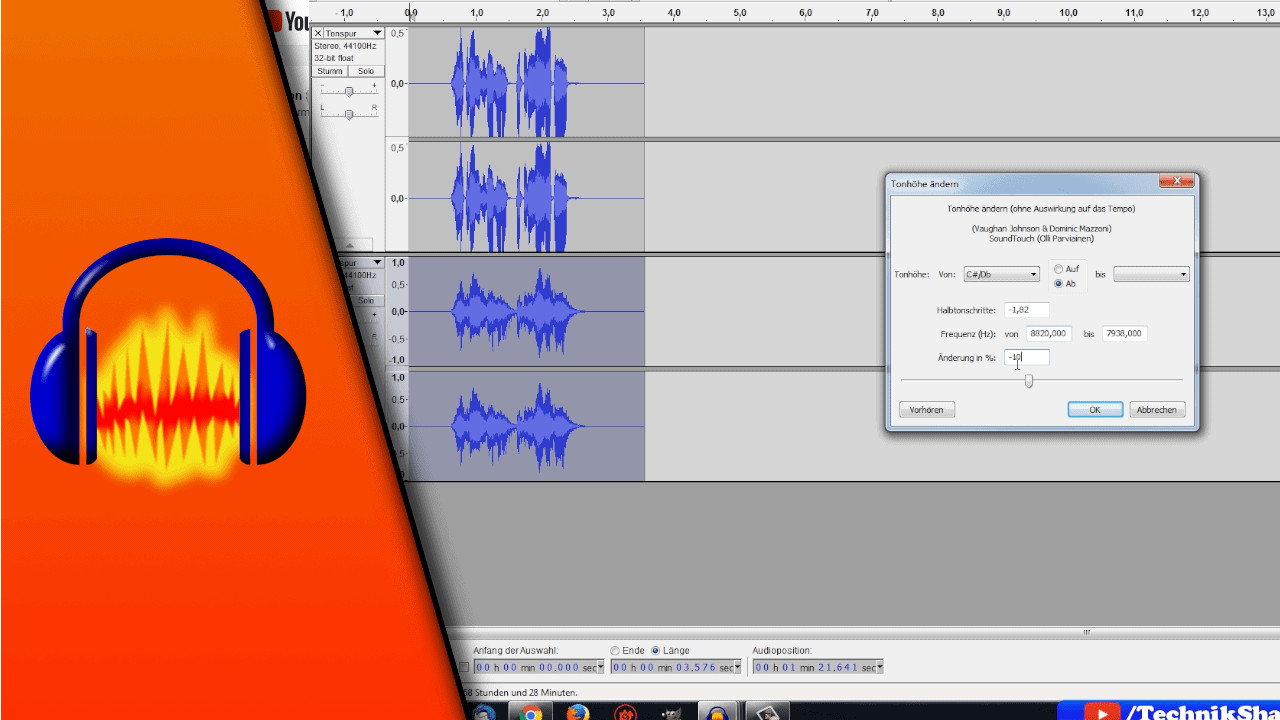Image resolution: width=1280 pixels, height=720 pixels.
Task: Open the empty 'bis' pitch dropdown
Action: pos(1151,274)
